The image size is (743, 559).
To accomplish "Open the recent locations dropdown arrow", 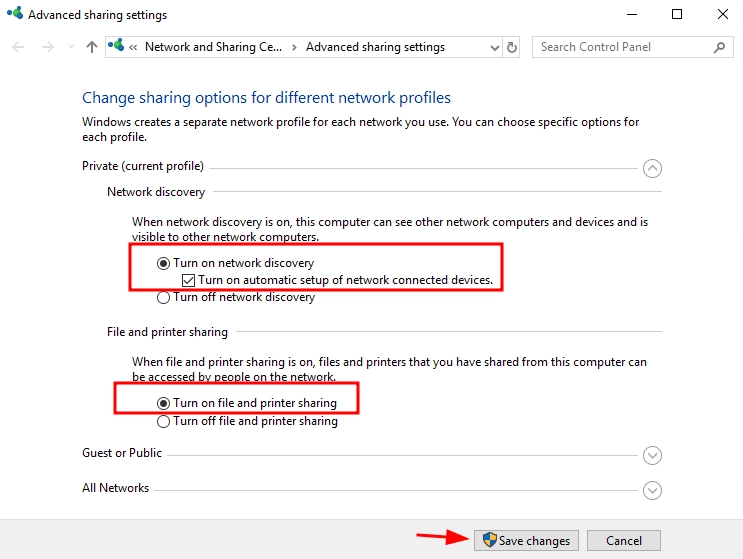I will point(70,47).
